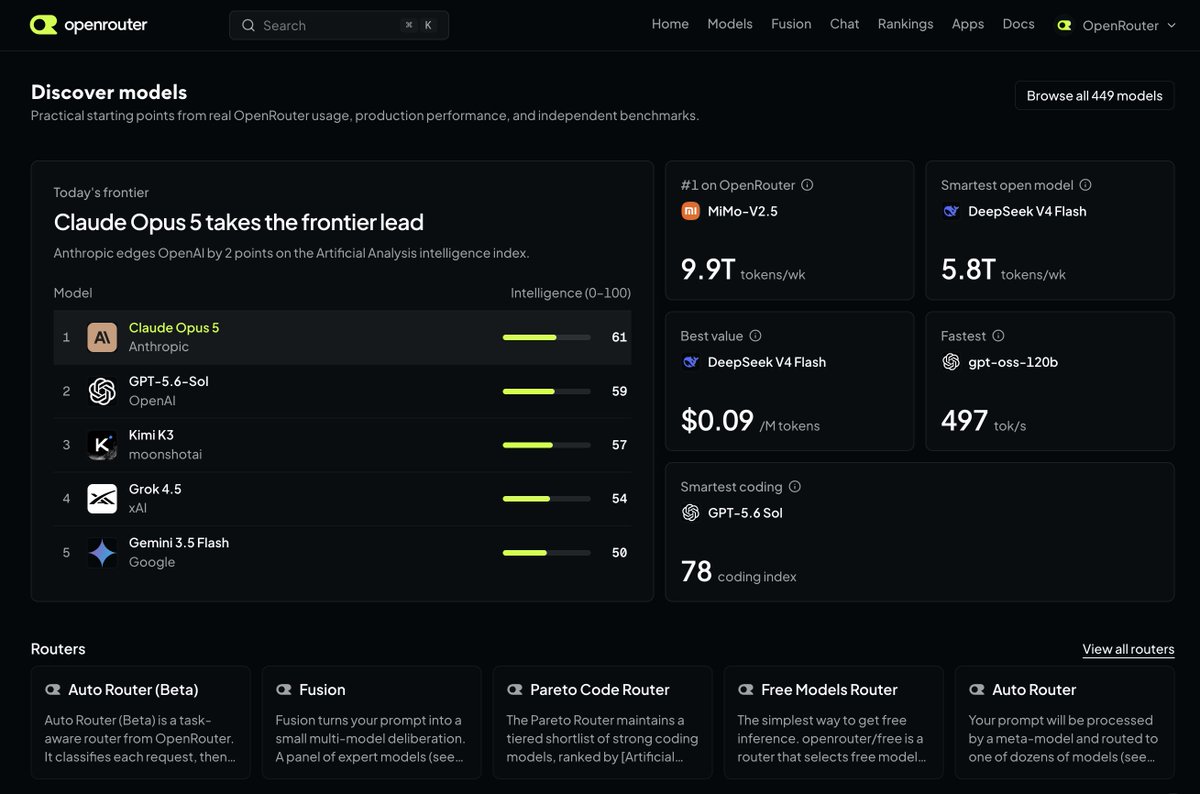The width and height of the screenshot is (1200, 794).
Task: Click the Grok 4.5 score 54
Action: point(619,498)
